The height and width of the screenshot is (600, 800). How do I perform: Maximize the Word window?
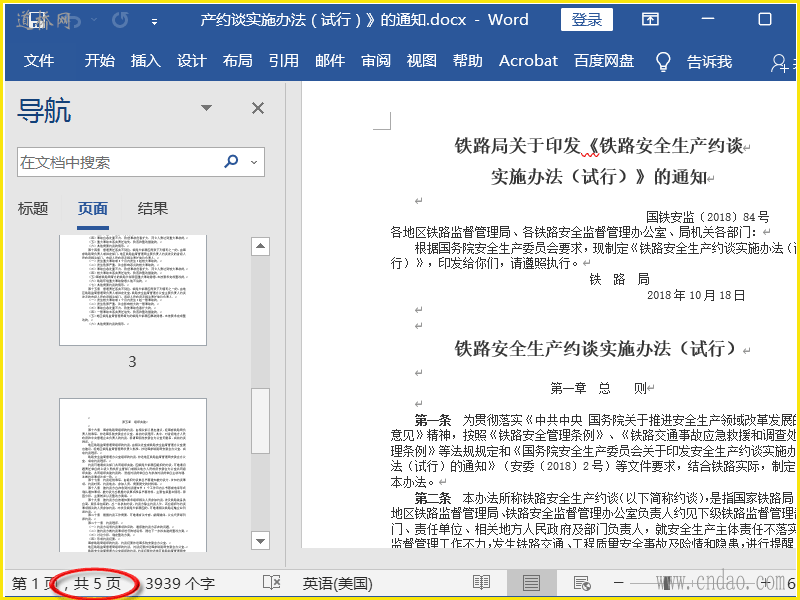click(x=765, y=19)
